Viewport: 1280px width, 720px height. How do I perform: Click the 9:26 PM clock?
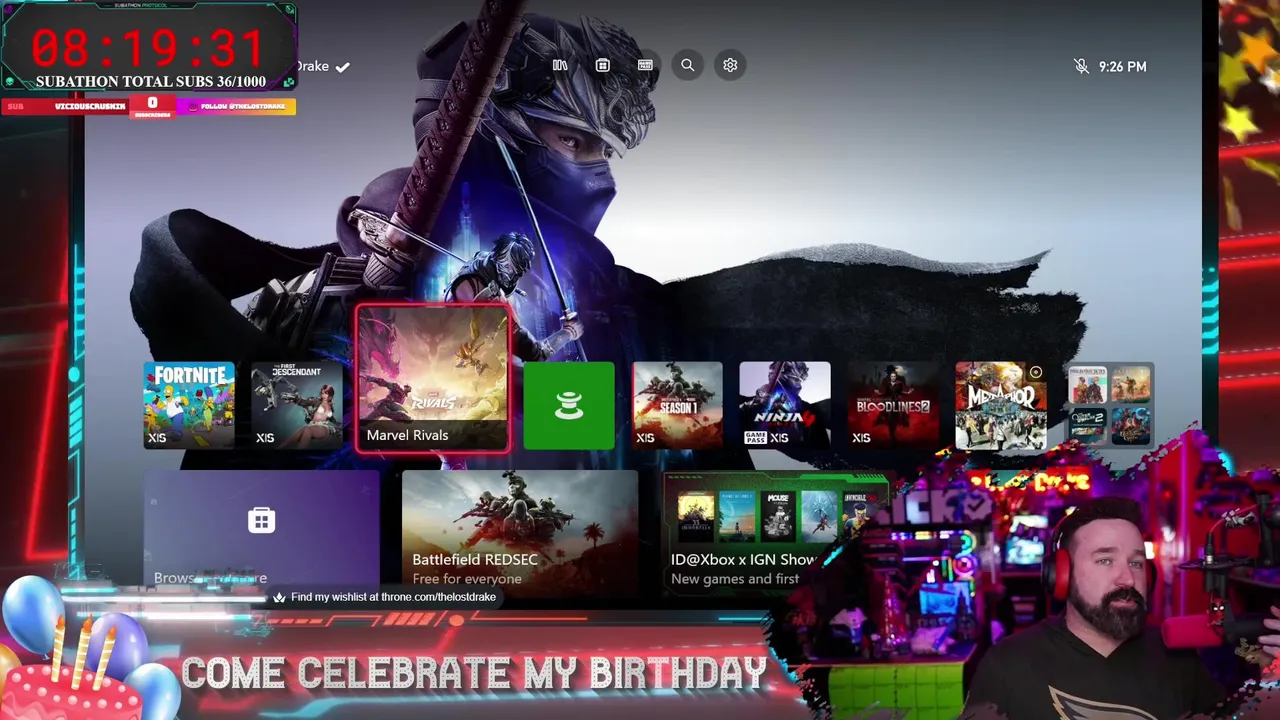tap(1122, 66)
